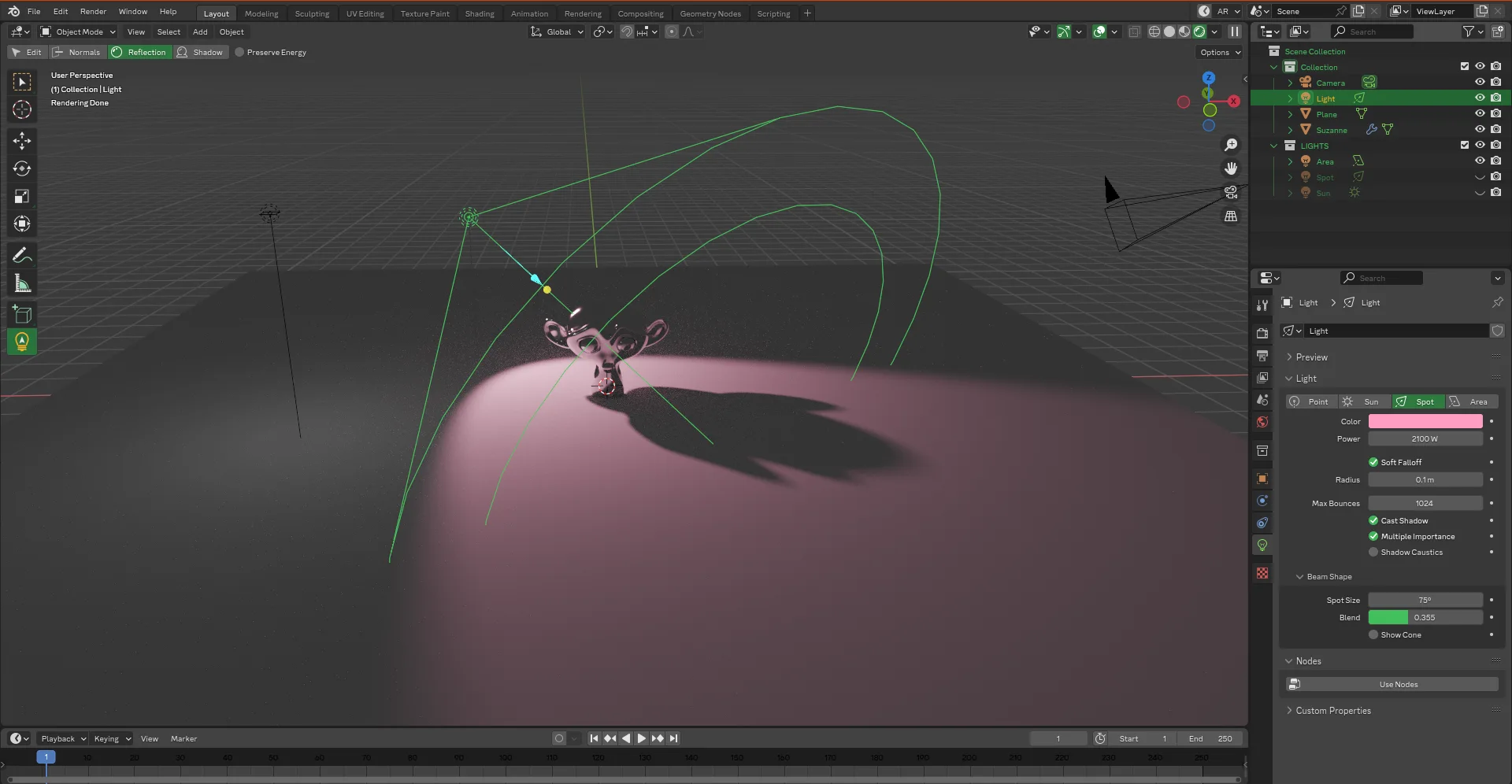
Task: Click the light Color swatch
Action: [1425, 421]
